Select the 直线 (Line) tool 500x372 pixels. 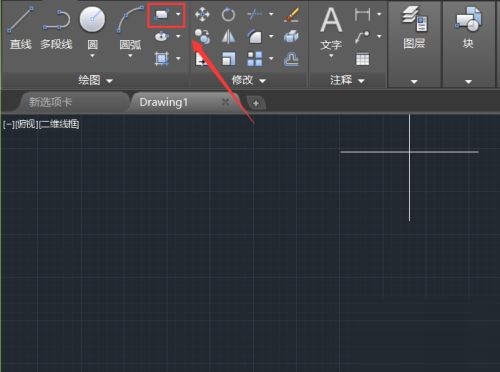coord(21,27)
